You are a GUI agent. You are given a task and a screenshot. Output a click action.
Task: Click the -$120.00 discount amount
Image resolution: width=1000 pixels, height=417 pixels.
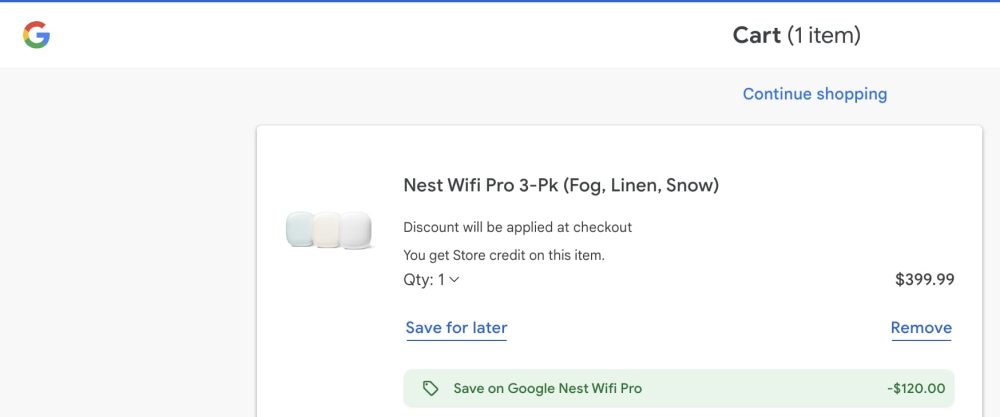[916, 388]
